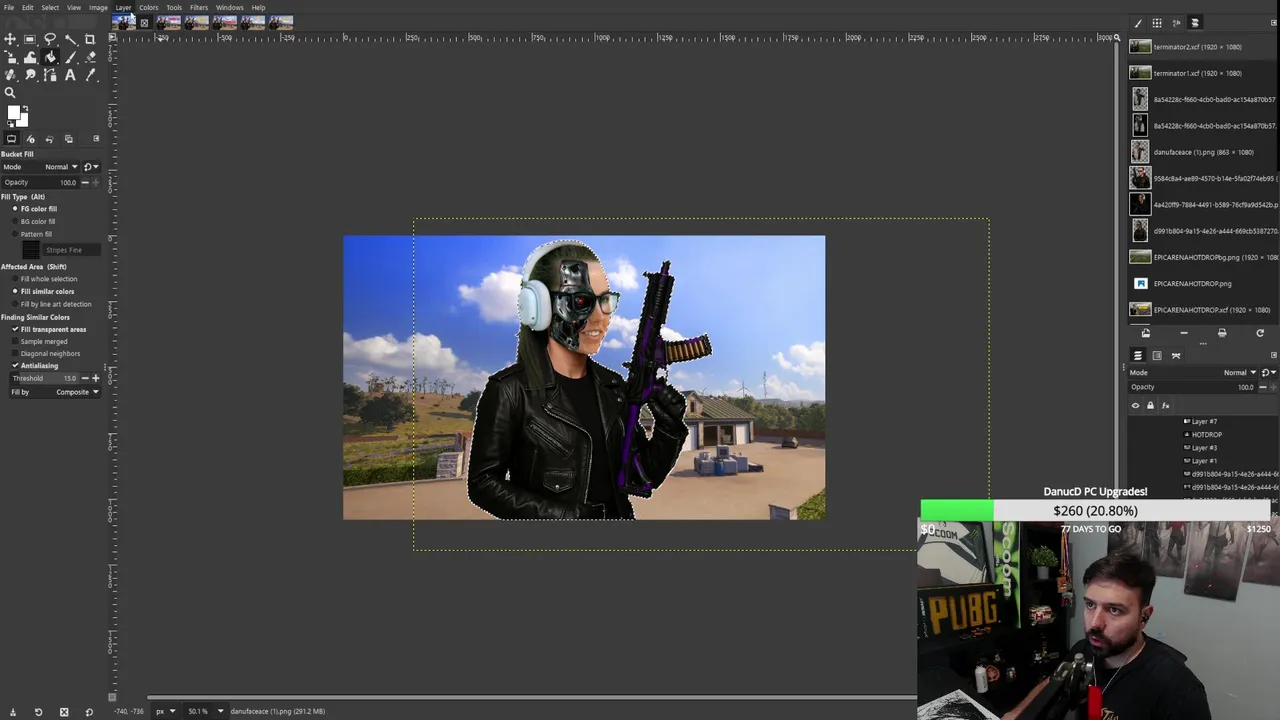Viewport: 1280px width, 720px height.
Task: Select the Free Select lasso tool
Action: tap(50, 39)
